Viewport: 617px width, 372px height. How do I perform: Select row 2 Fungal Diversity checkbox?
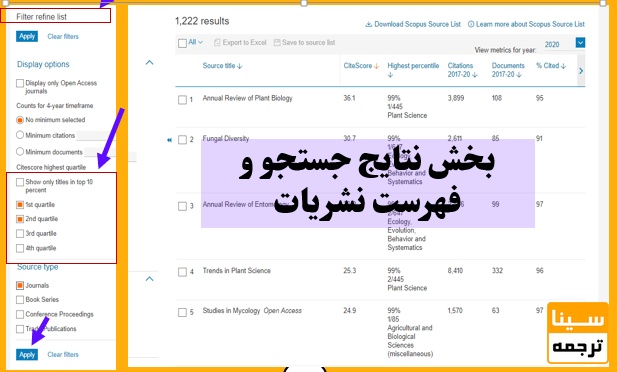click(182, 140)
